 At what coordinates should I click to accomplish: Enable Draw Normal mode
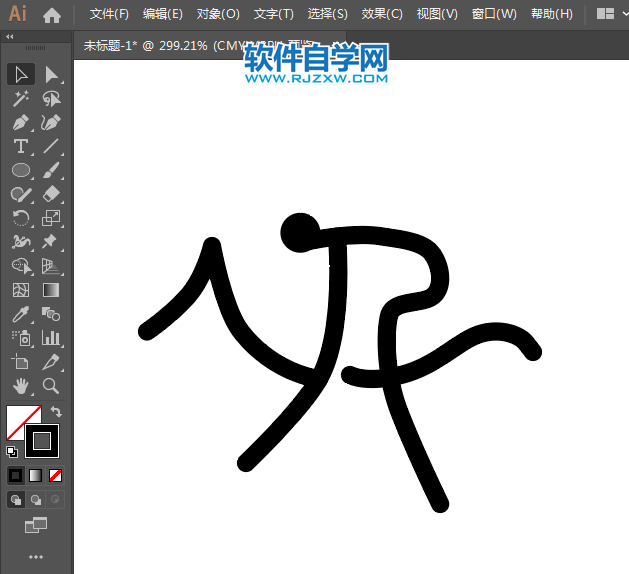point(16,500)
